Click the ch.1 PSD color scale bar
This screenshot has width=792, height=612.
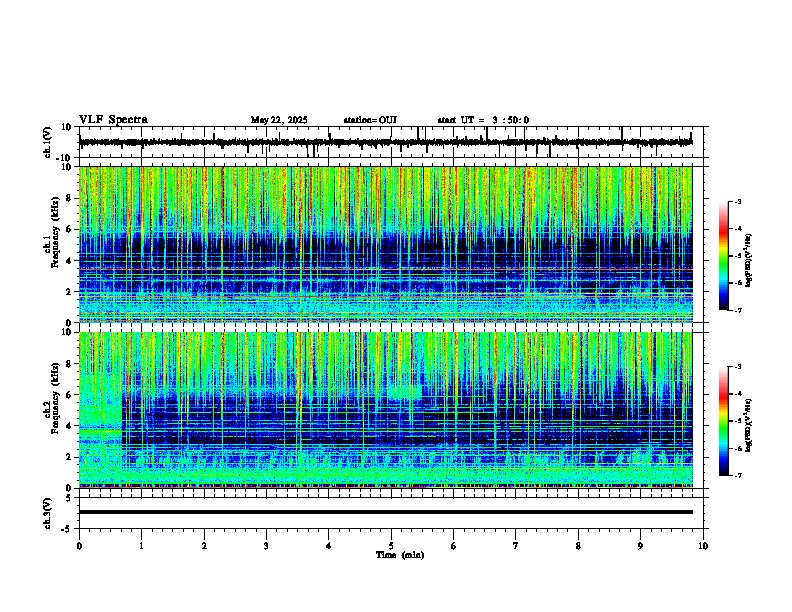point(724,256)
